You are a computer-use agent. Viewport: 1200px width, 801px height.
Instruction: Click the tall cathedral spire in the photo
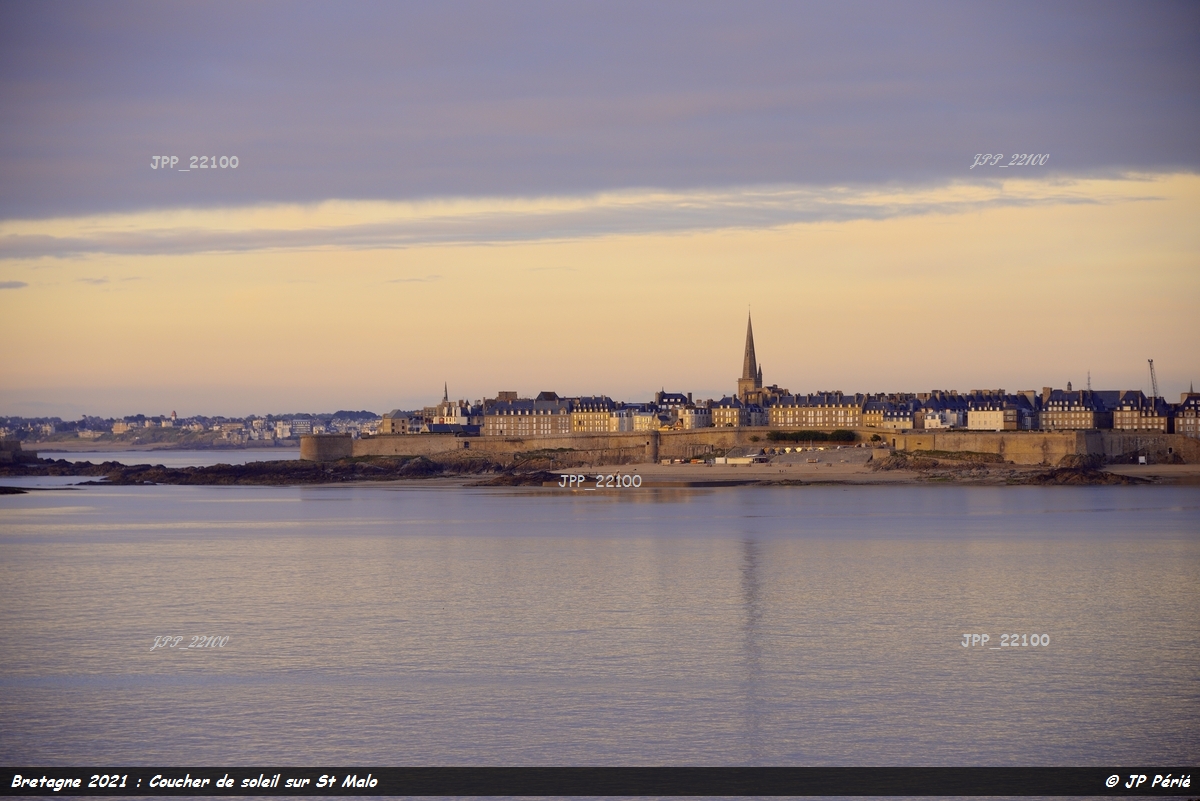[749, 355]
